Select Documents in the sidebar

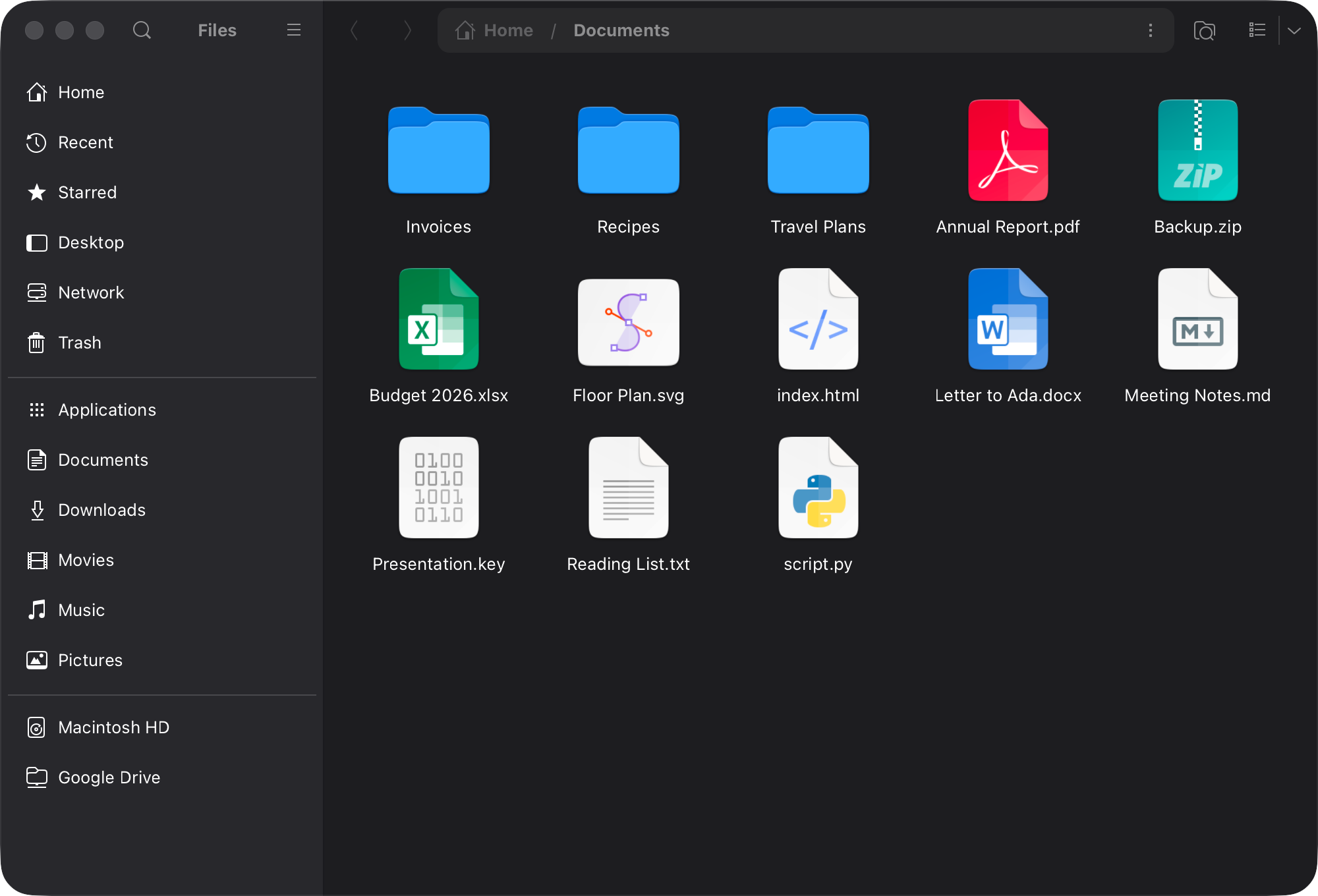pyautogui.click(x=162, y=460)
